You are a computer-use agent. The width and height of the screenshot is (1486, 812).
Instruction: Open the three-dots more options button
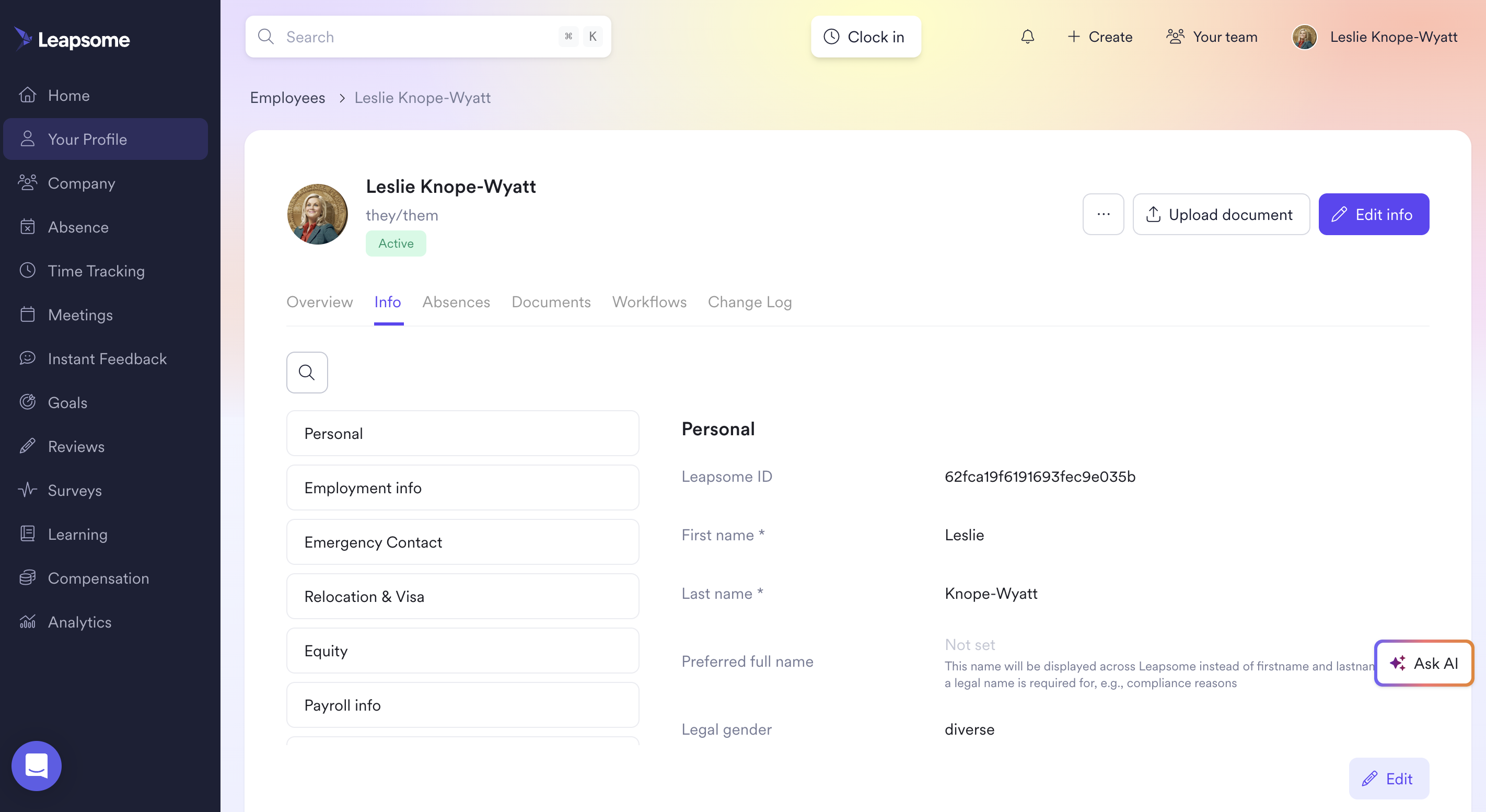[1103, 214]
